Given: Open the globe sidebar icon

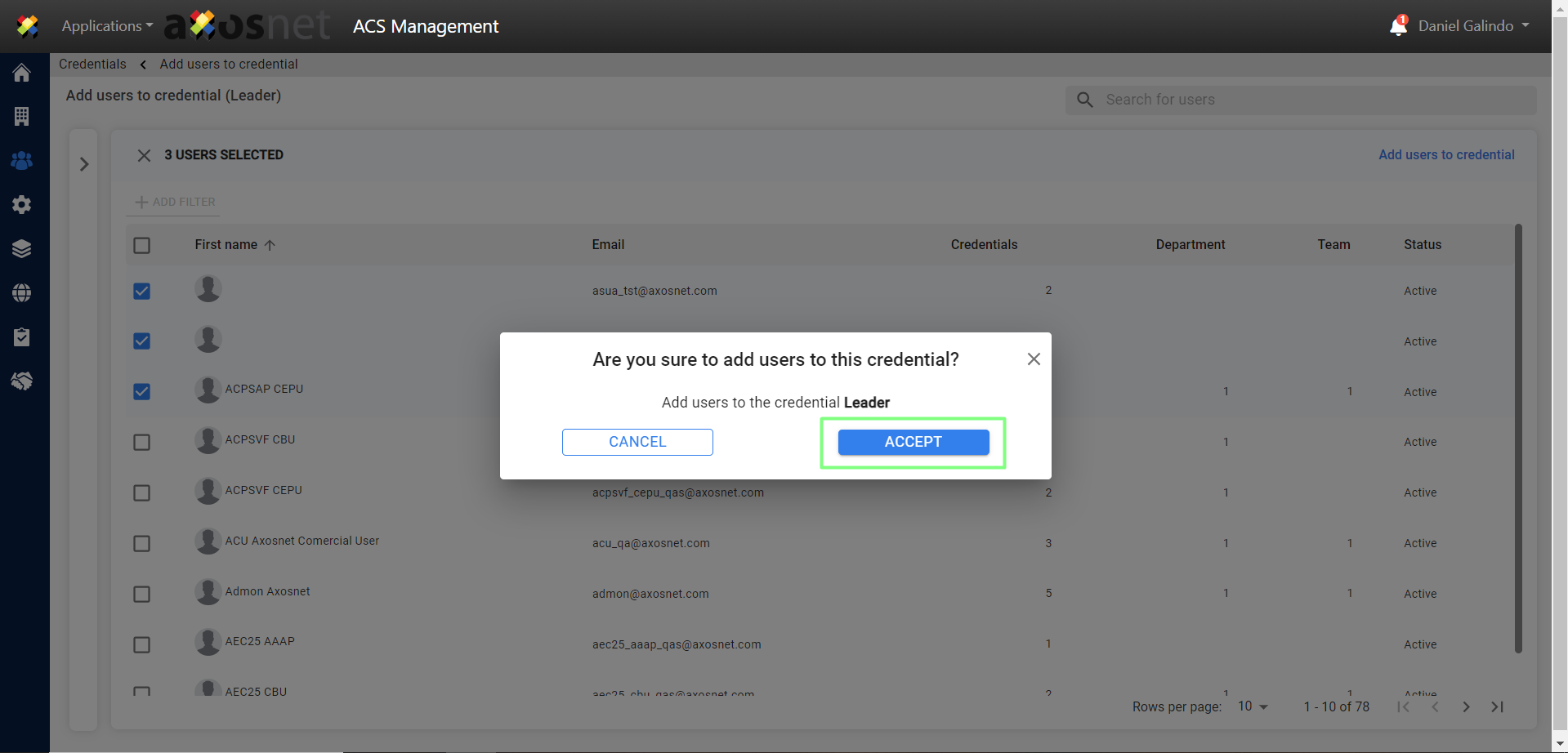Looking at the screenshot, I should (22, 293).
